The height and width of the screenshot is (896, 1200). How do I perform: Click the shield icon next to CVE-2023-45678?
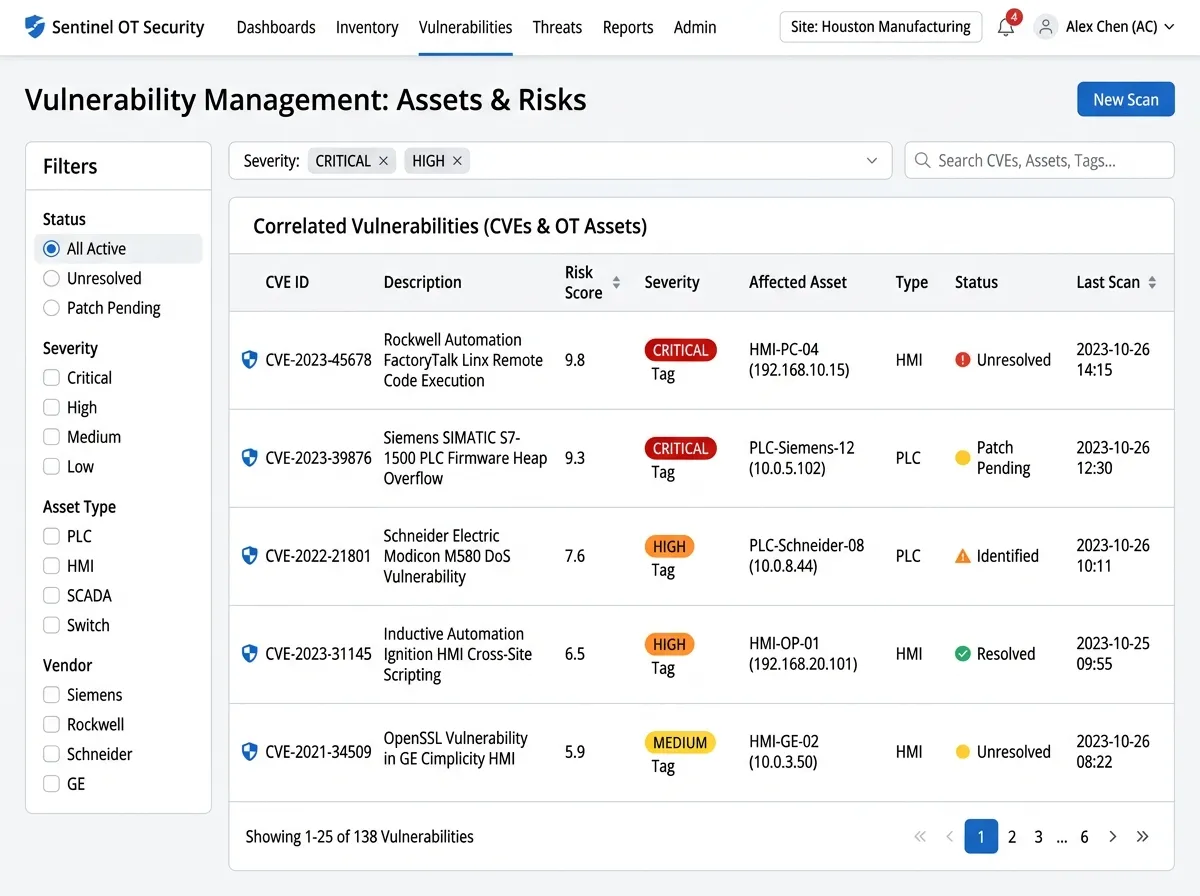(250, 360)
